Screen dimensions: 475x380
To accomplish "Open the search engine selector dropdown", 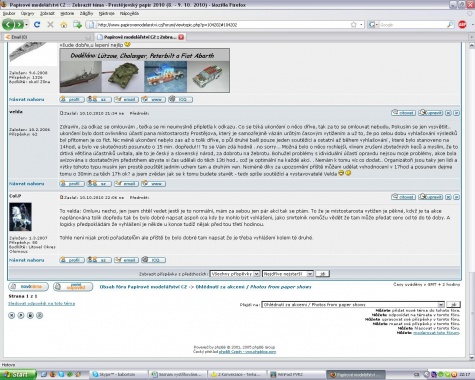I will [373, 25].
